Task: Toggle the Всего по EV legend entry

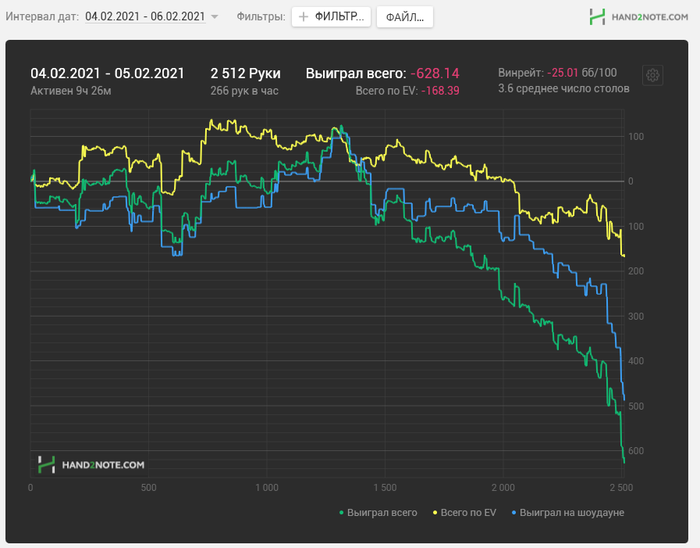Action: [464, 513]
